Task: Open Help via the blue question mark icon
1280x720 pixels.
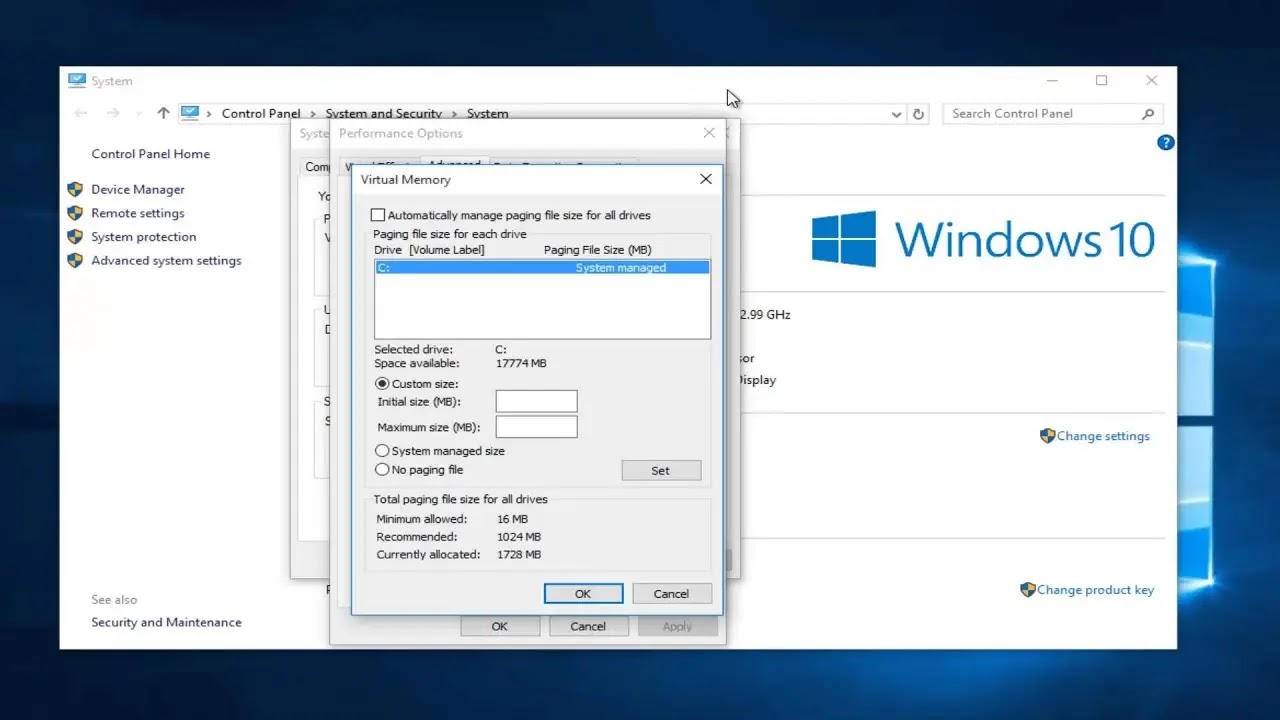Action: tap(1165, 143)
